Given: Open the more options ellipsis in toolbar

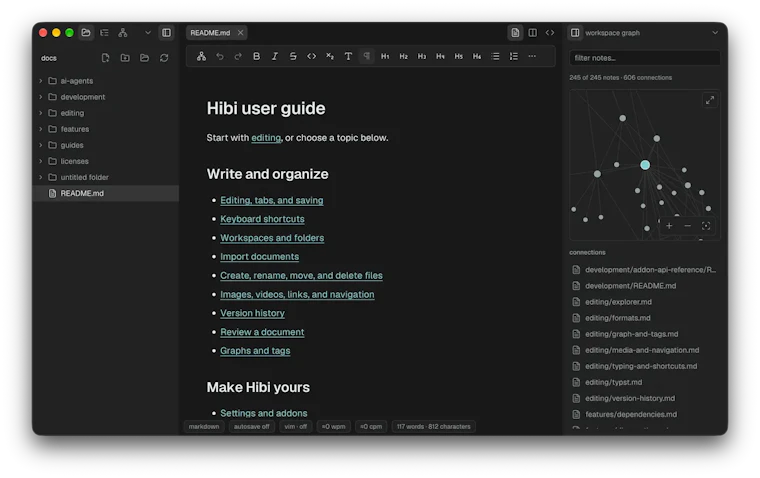Looking at the screenshot, I should (532, 56).
